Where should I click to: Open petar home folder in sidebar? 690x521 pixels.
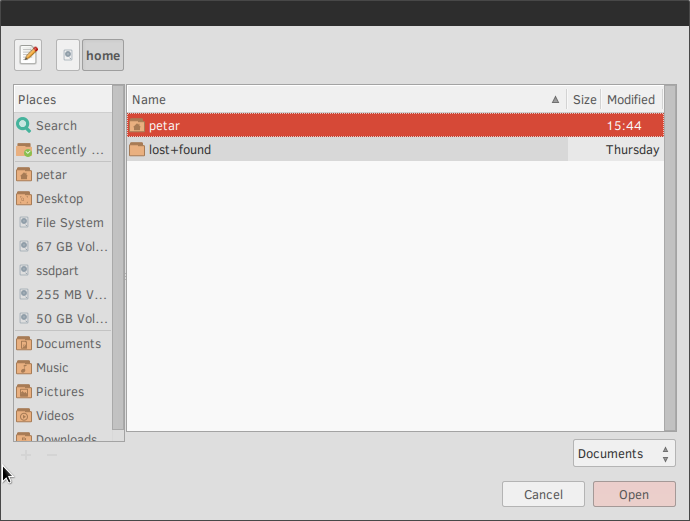click(x=51, y=175)
